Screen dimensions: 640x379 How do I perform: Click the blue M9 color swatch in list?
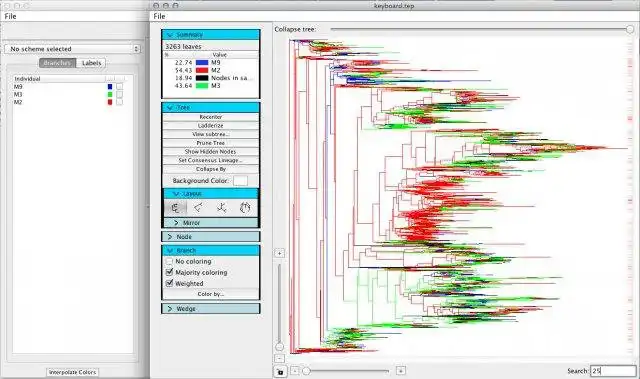(x=110, y=86)
